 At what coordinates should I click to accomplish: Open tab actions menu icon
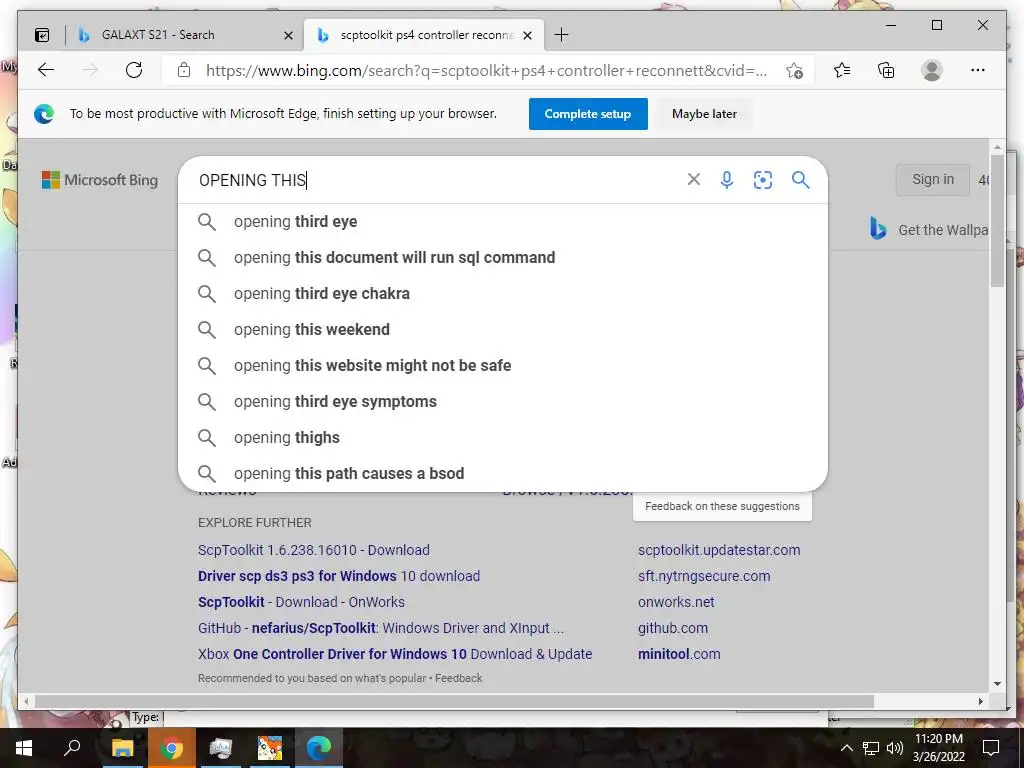pos(42,35)
